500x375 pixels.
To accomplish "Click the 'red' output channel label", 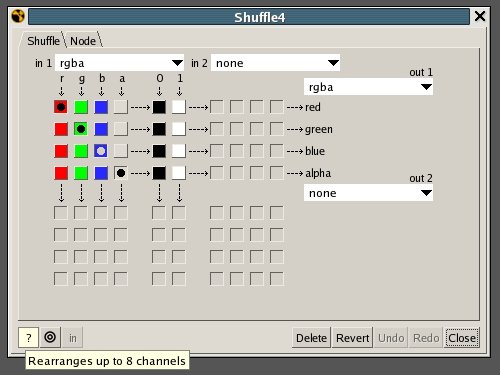I will point(313,107).
